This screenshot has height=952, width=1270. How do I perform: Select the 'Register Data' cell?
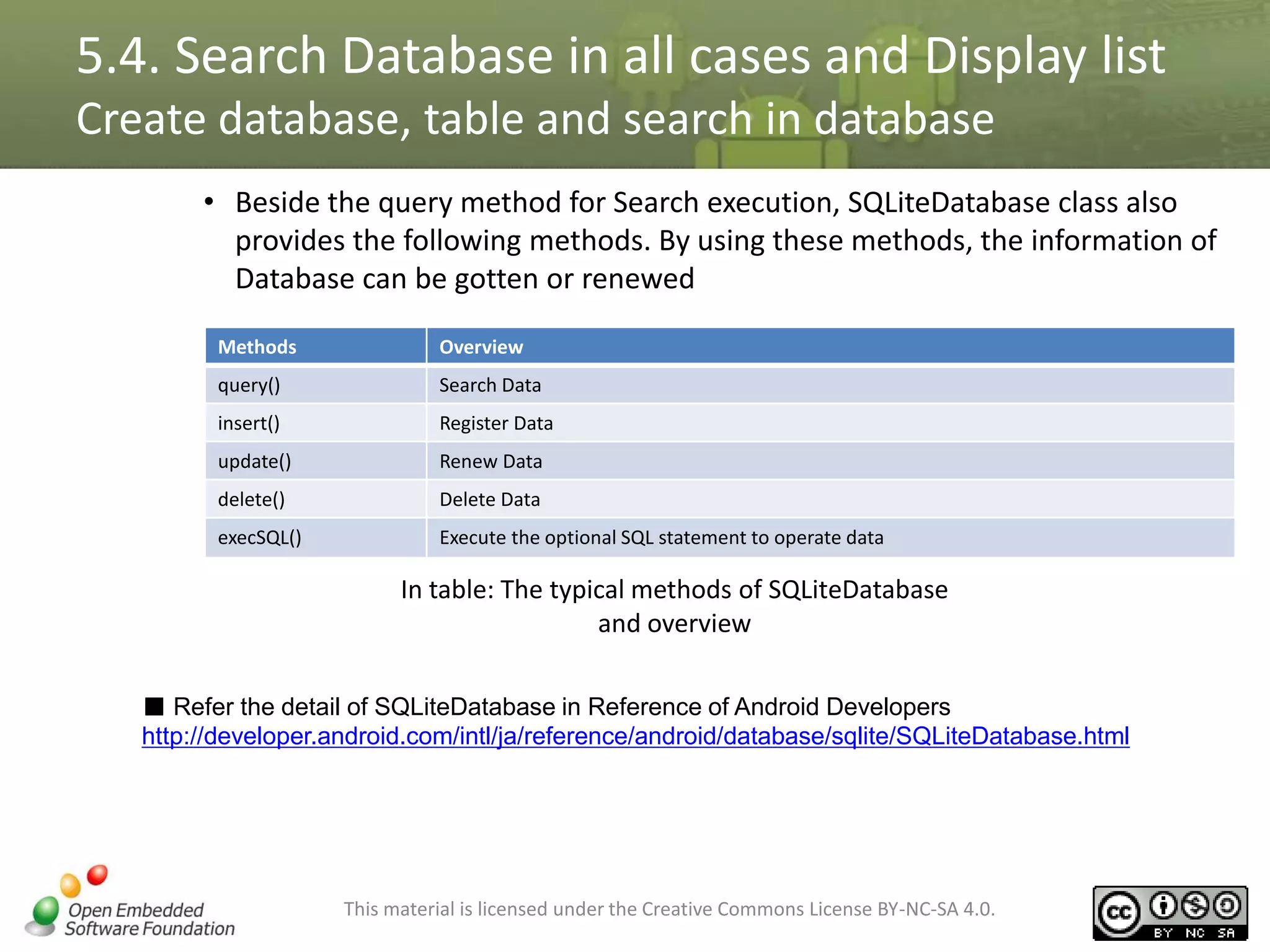pos(831,423)
